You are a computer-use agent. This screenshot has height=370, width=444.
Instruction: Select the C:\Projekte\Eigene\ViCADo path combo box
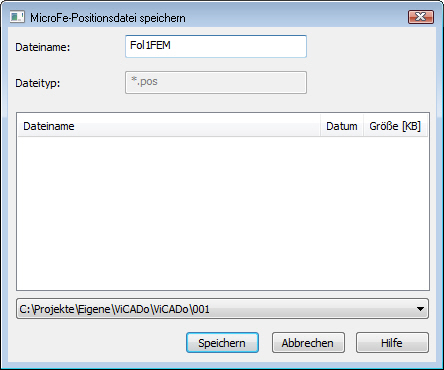coord(222,309)
